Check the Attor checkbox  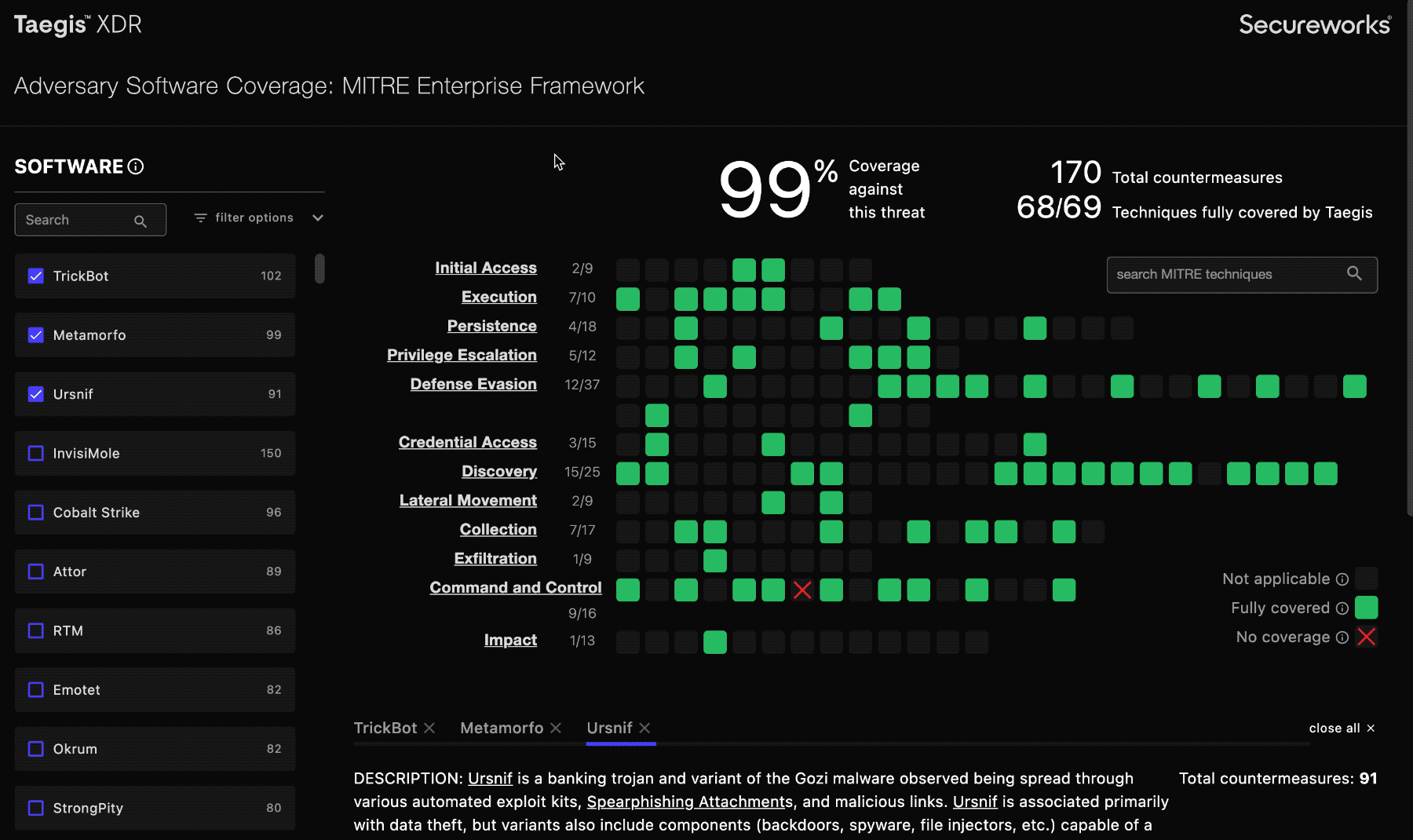coord(36,572)
